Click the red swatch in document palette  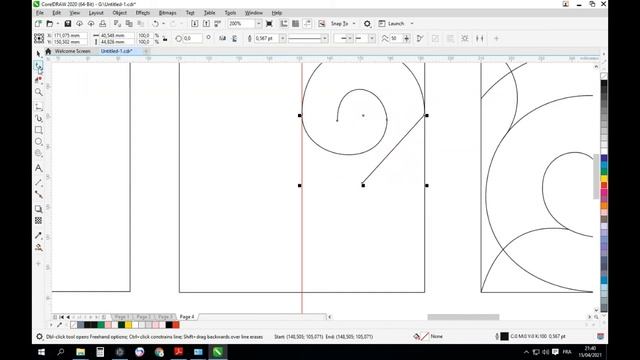176,325
